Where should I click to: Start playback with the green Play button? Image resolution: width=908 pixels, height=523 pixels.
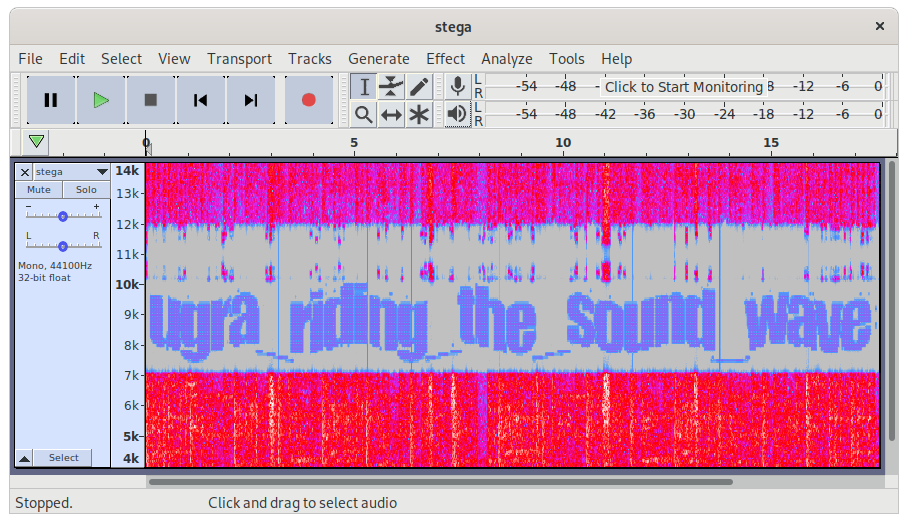click(101, 100)
